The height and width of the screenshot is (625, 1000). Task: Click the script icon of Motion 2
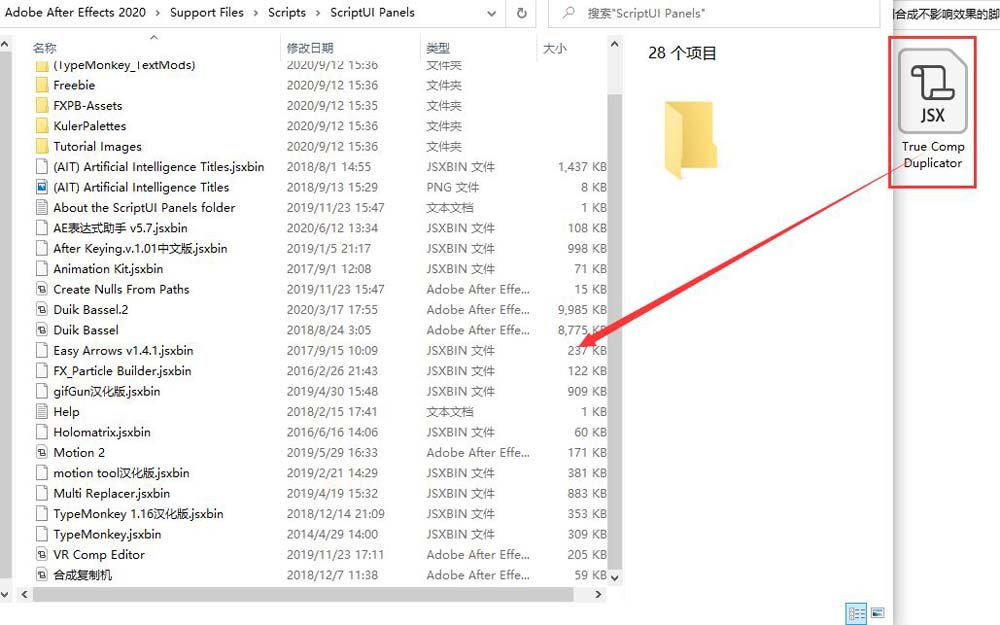(42, 452)
